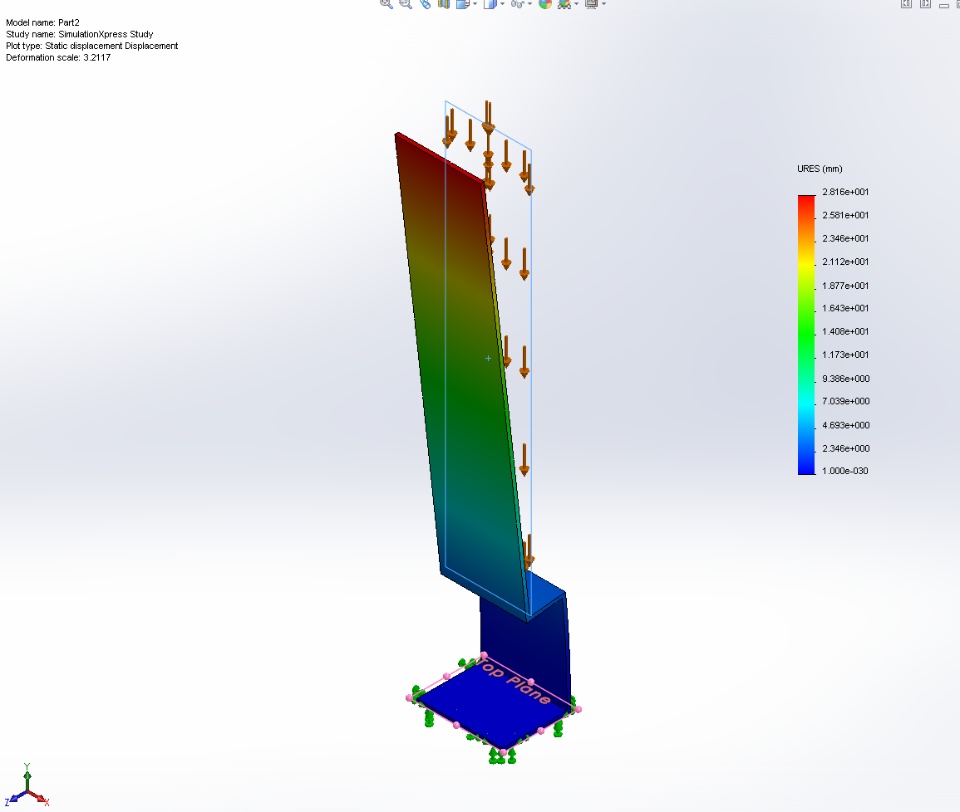Minimize the document window

coord(944,6)
